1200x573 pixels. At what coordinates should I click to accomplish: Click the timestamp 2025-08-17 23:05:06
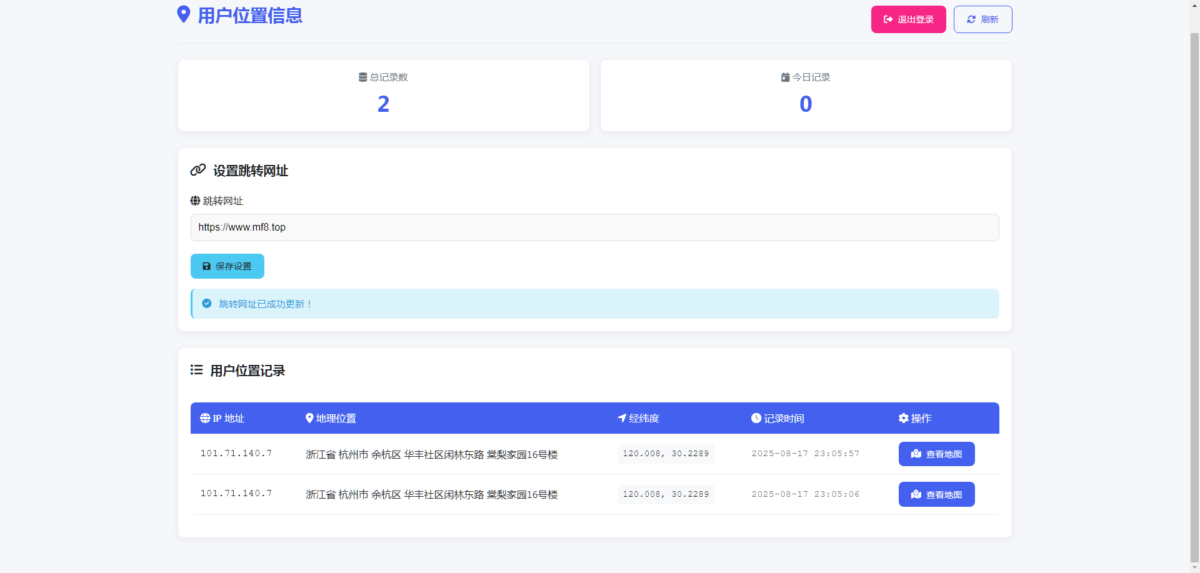(x=805, y=494)
